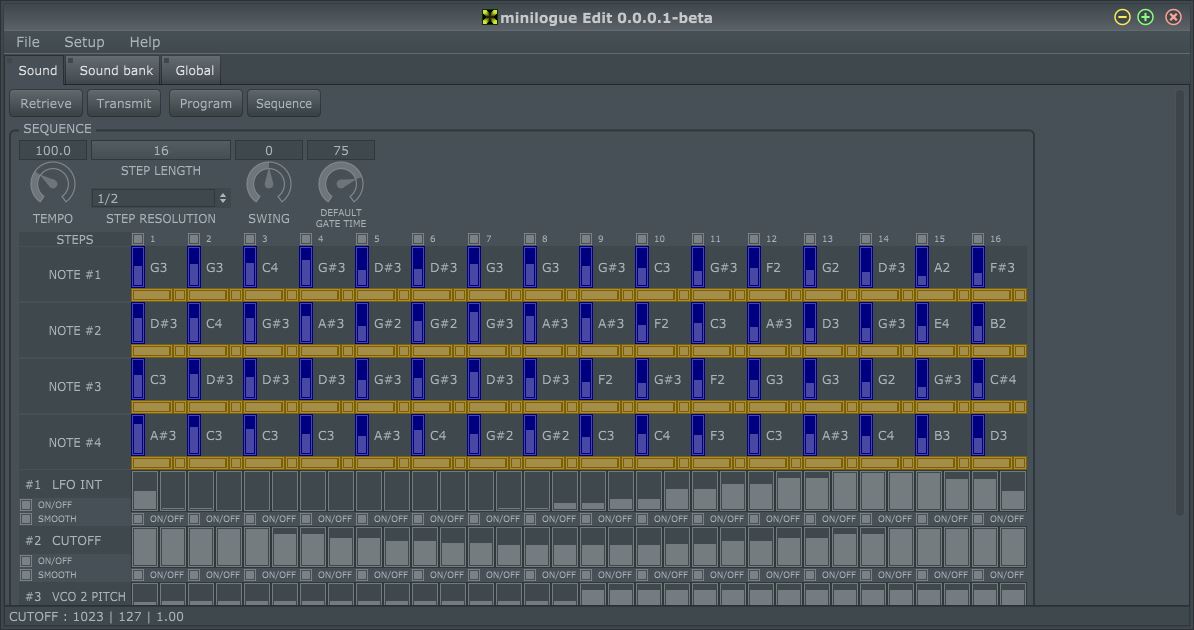Click the velocity bar beside NOTE #1 step 1

coord(138,267)
